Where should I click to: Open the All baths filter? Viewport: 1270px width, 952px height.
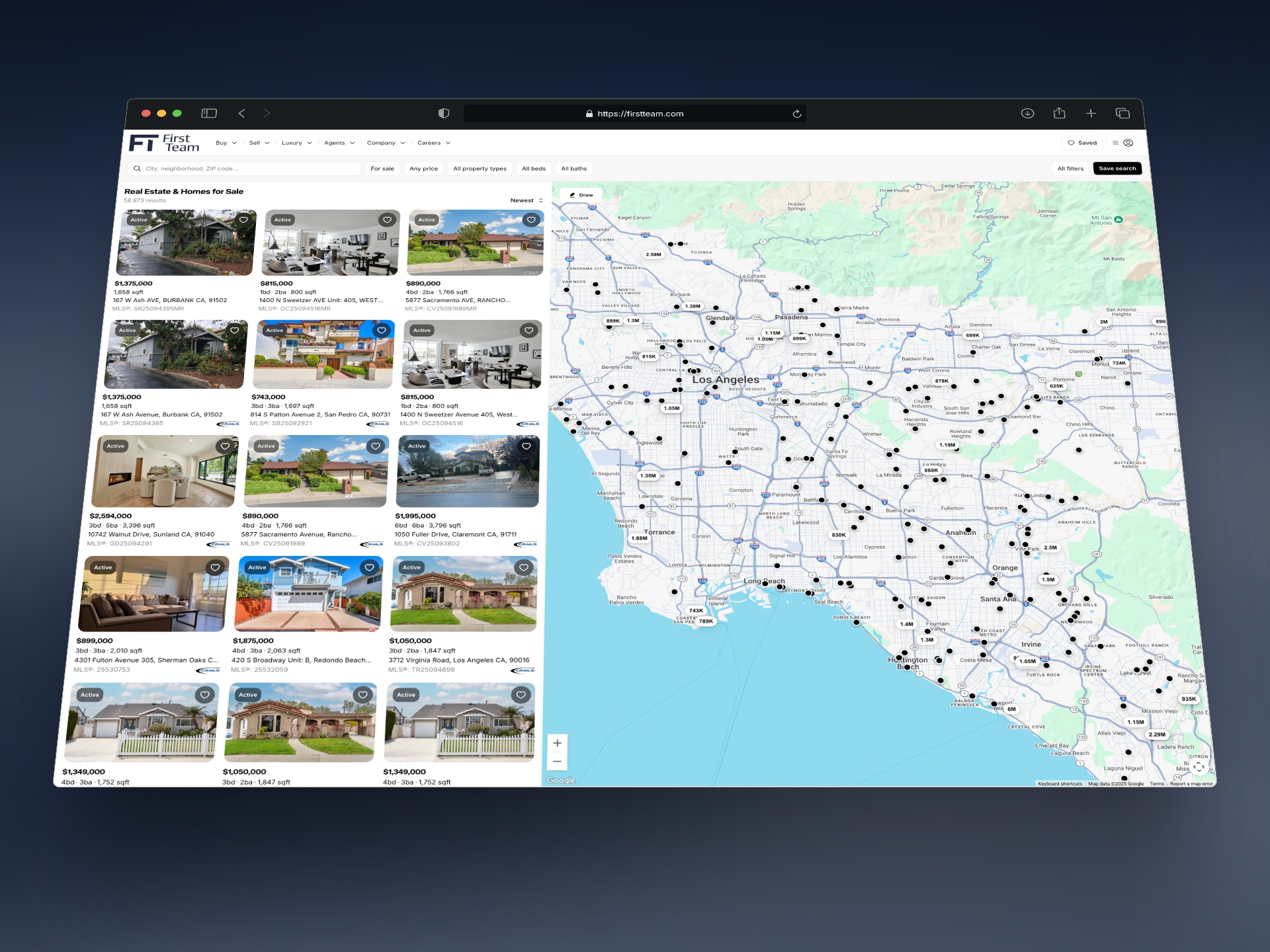coord(574,169)
